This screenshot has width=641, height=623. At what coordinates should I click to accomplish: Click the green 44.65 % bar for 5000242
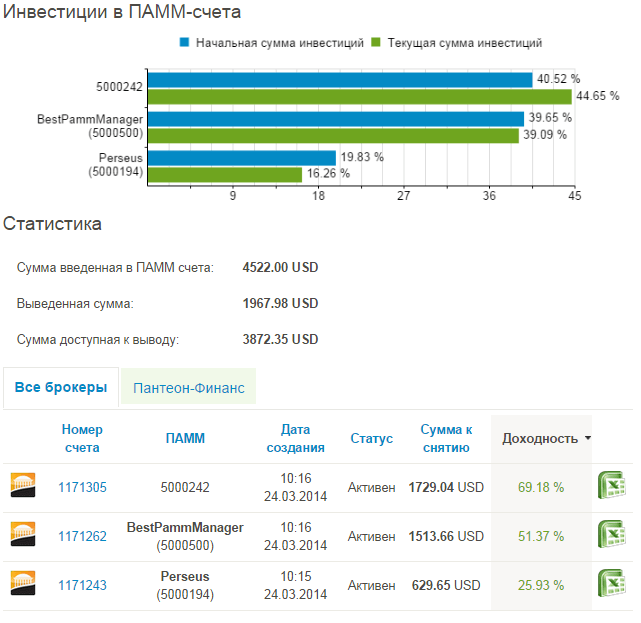(360, 97)
